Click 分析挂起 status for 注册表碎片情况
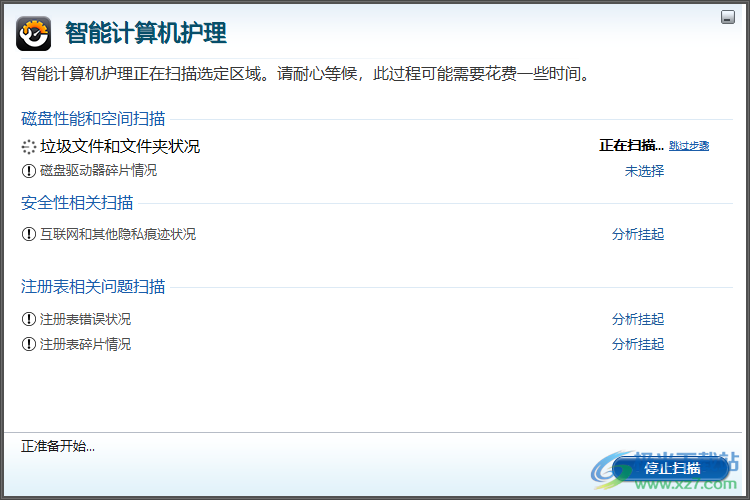Image resolution: width=750 pixels, height=500 pixels. (638, 344)
